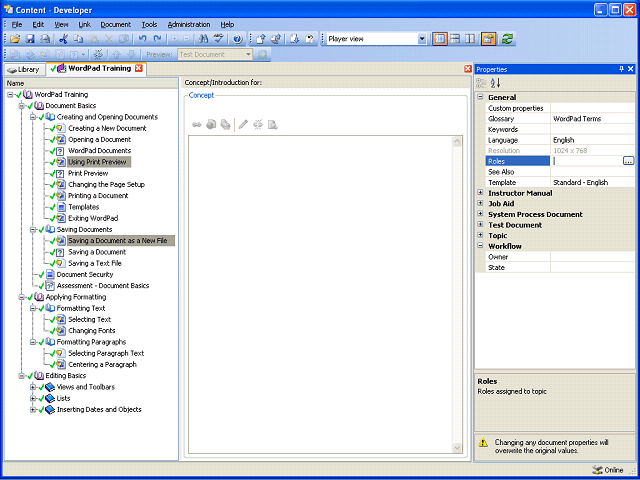Sort properties alphabetically with A-Z icon
The height and width of the screenshot is (480, 640).
[495, 83]
